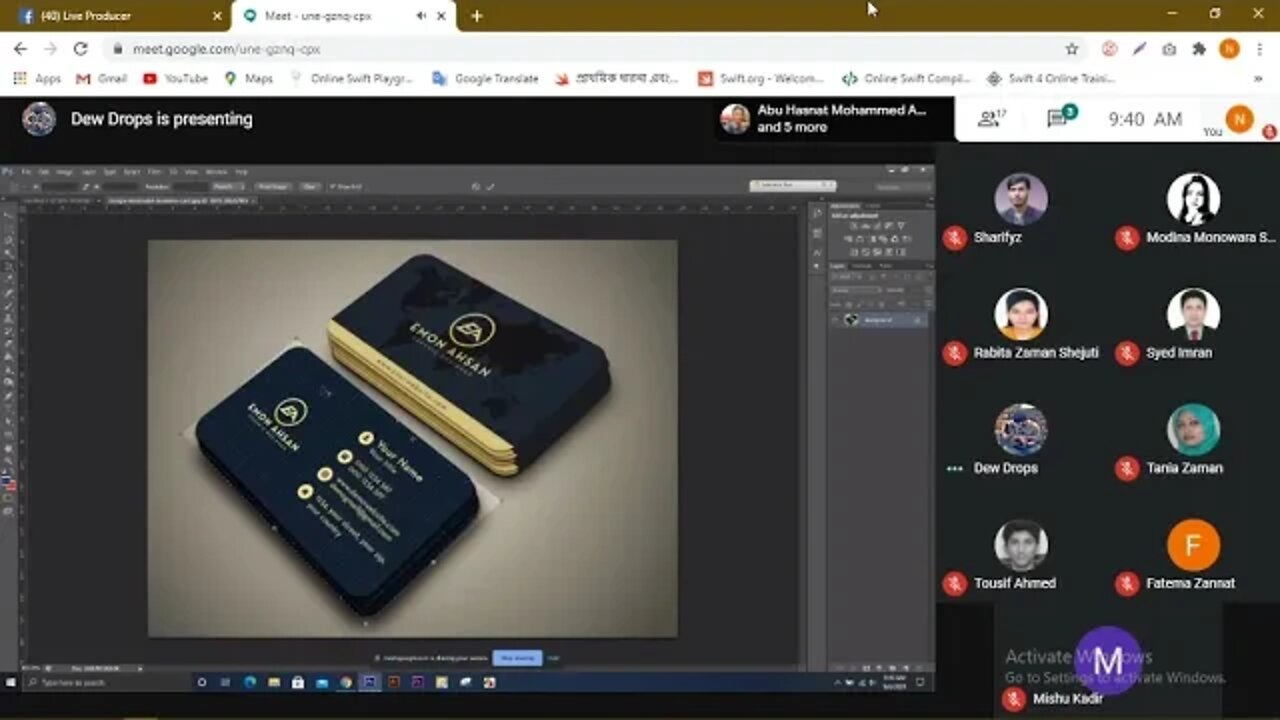Viewport: 1280px width, 720px height.
Task: Add Vibrance adjustment in Adjustments panel
Action: tap(900, 226)
